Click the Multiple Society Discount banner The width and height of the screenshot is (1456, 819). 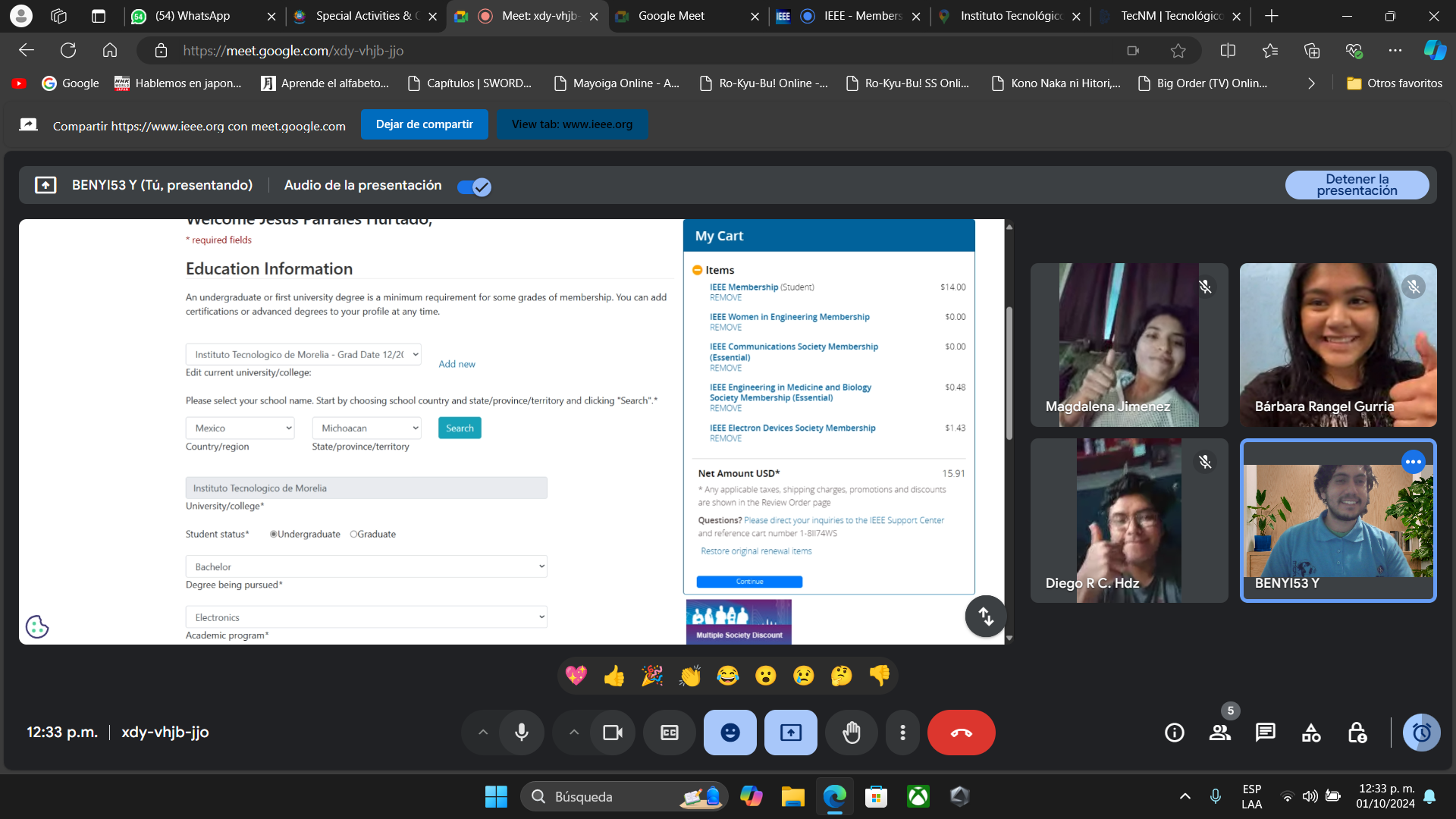(739, 622)
